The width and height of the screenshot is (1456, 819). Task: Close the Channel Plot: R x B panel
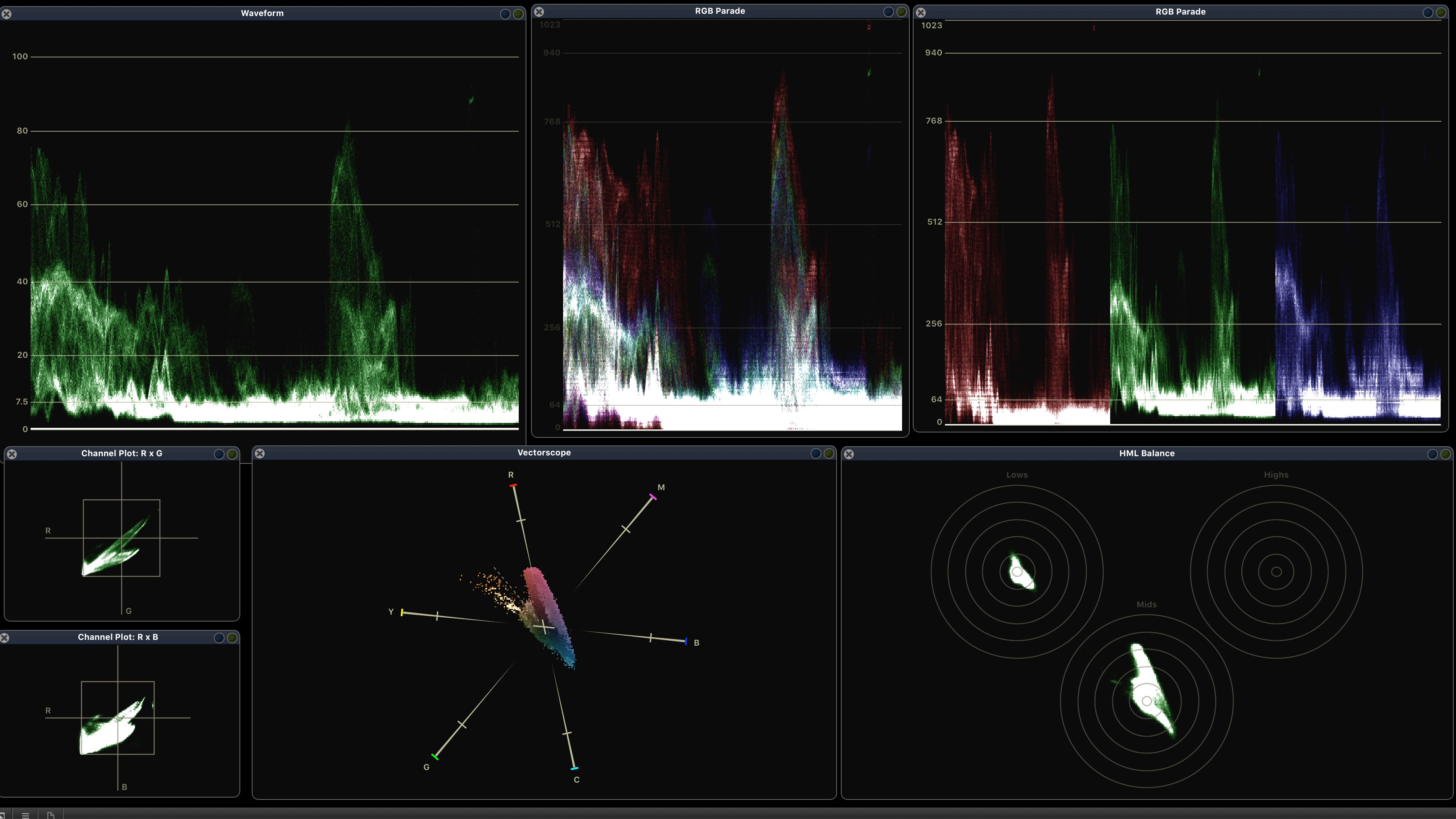click(5, 638)
